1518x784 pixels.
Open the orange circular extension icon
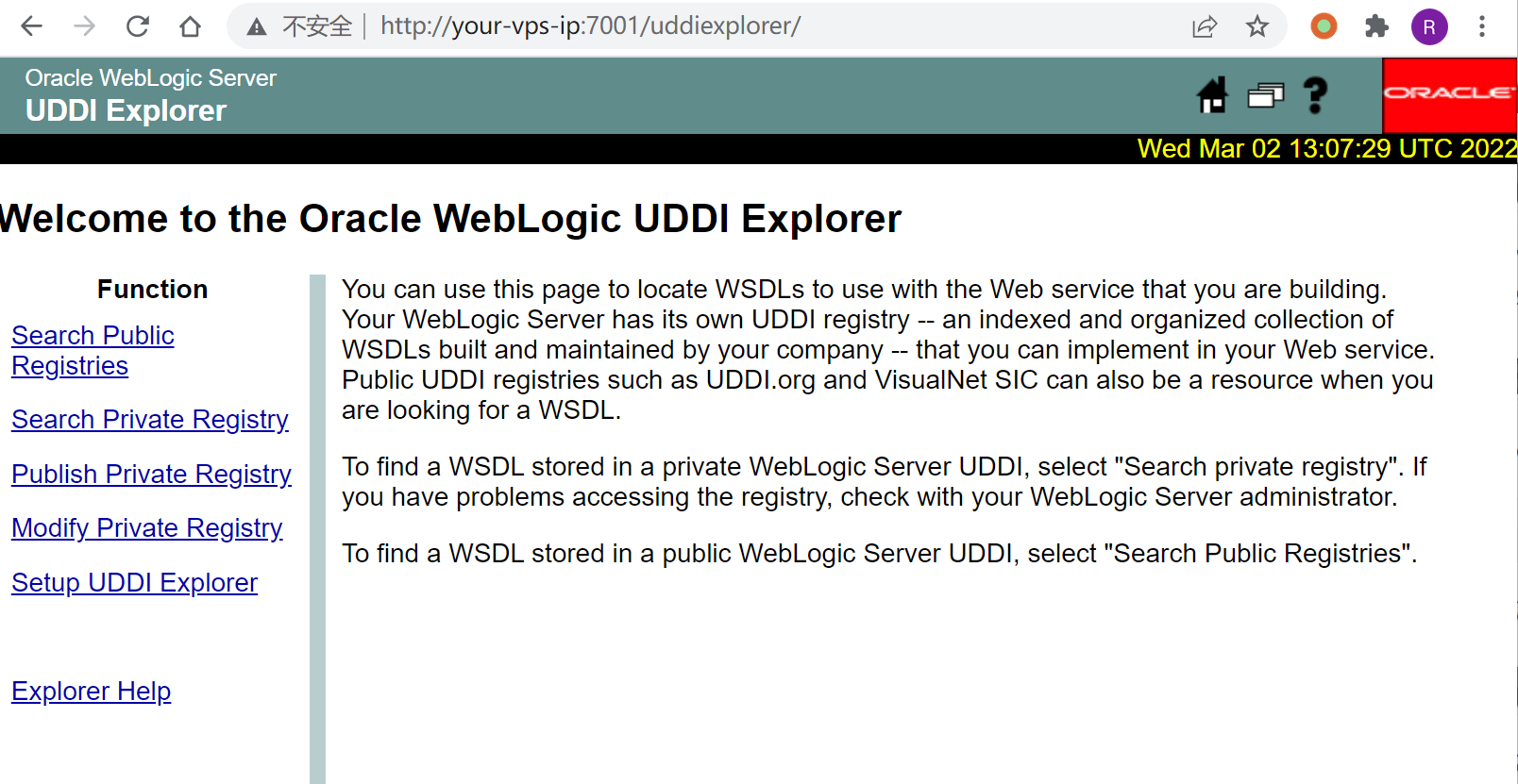[1324, 26]
